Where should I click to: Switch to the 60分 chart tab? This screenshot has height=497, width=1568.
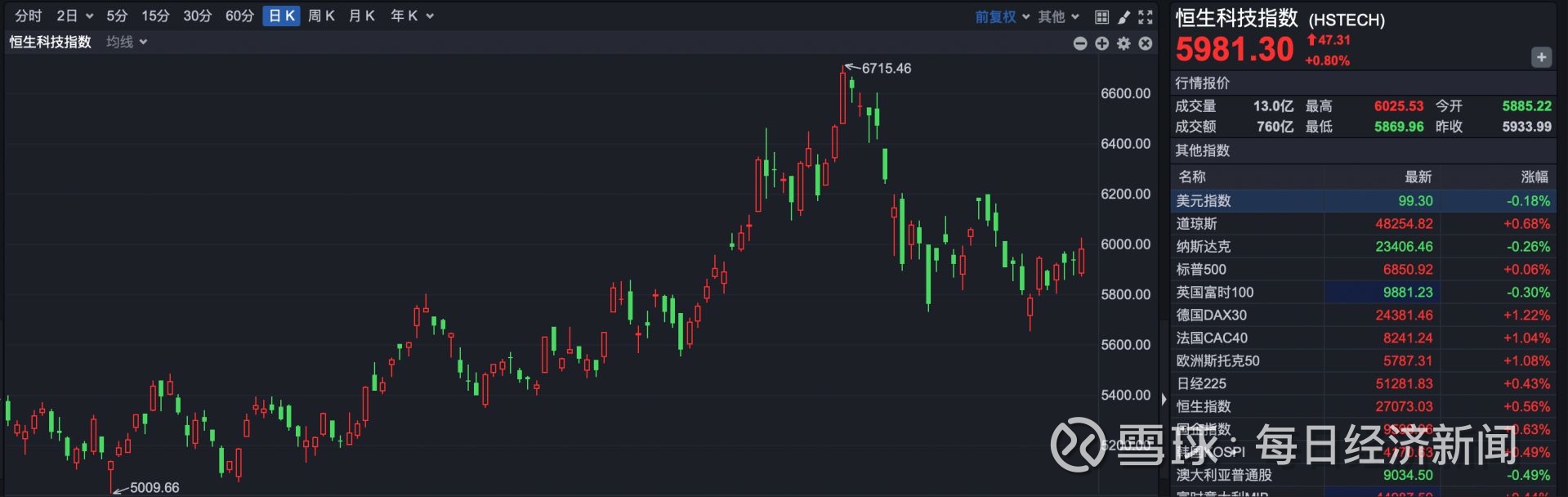point(239,16)
